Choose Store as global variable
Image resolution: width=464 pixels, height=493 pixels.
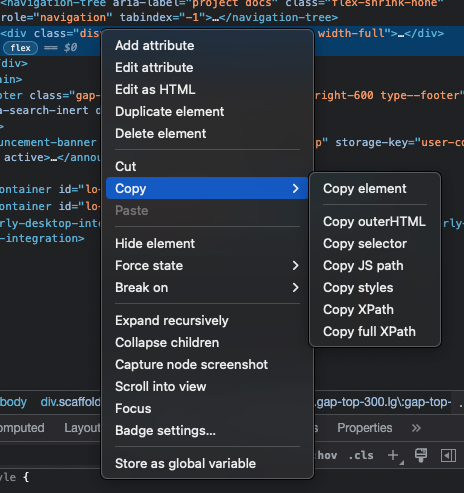coord(185,464)
